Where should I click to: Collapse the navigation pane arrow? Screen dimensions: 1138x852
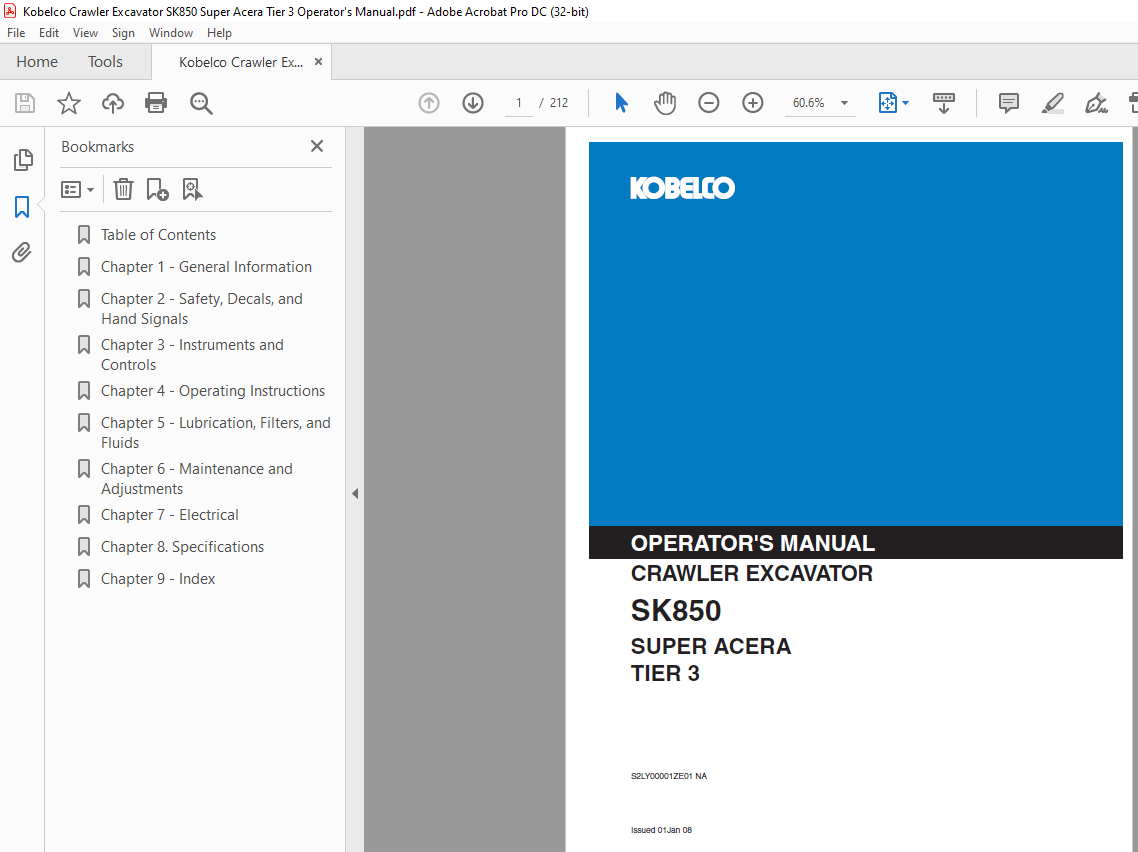[x=355, y=493]
